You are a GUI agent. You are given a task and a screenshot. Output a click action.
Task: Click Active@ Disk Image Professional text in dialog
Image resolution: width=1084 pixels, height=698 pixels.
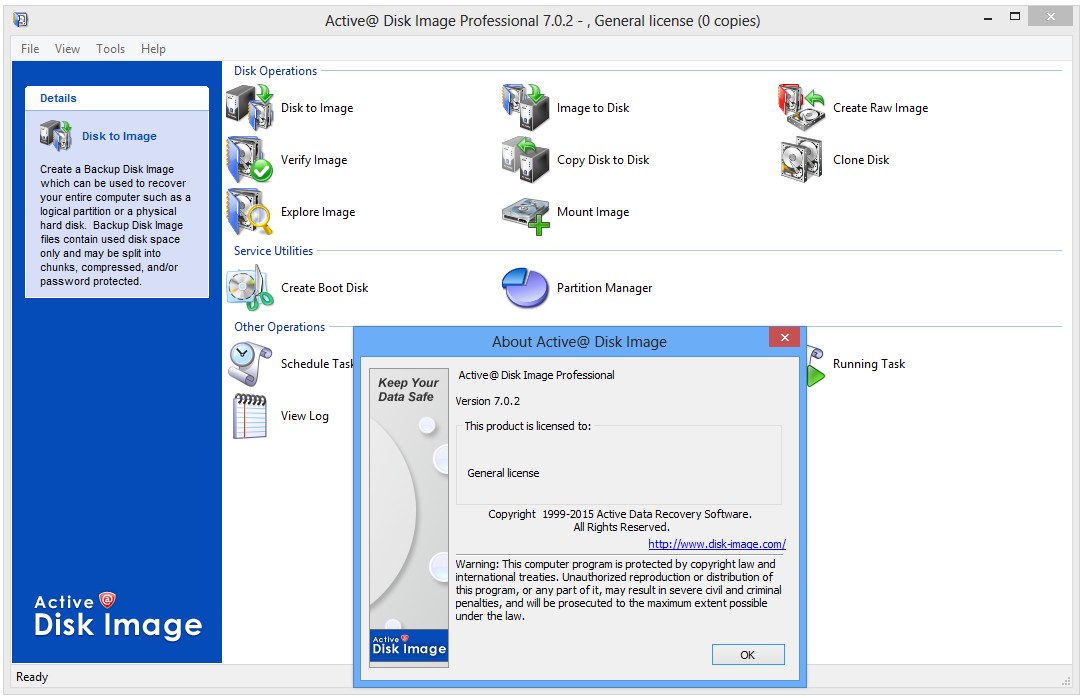(x=536, y=375)
